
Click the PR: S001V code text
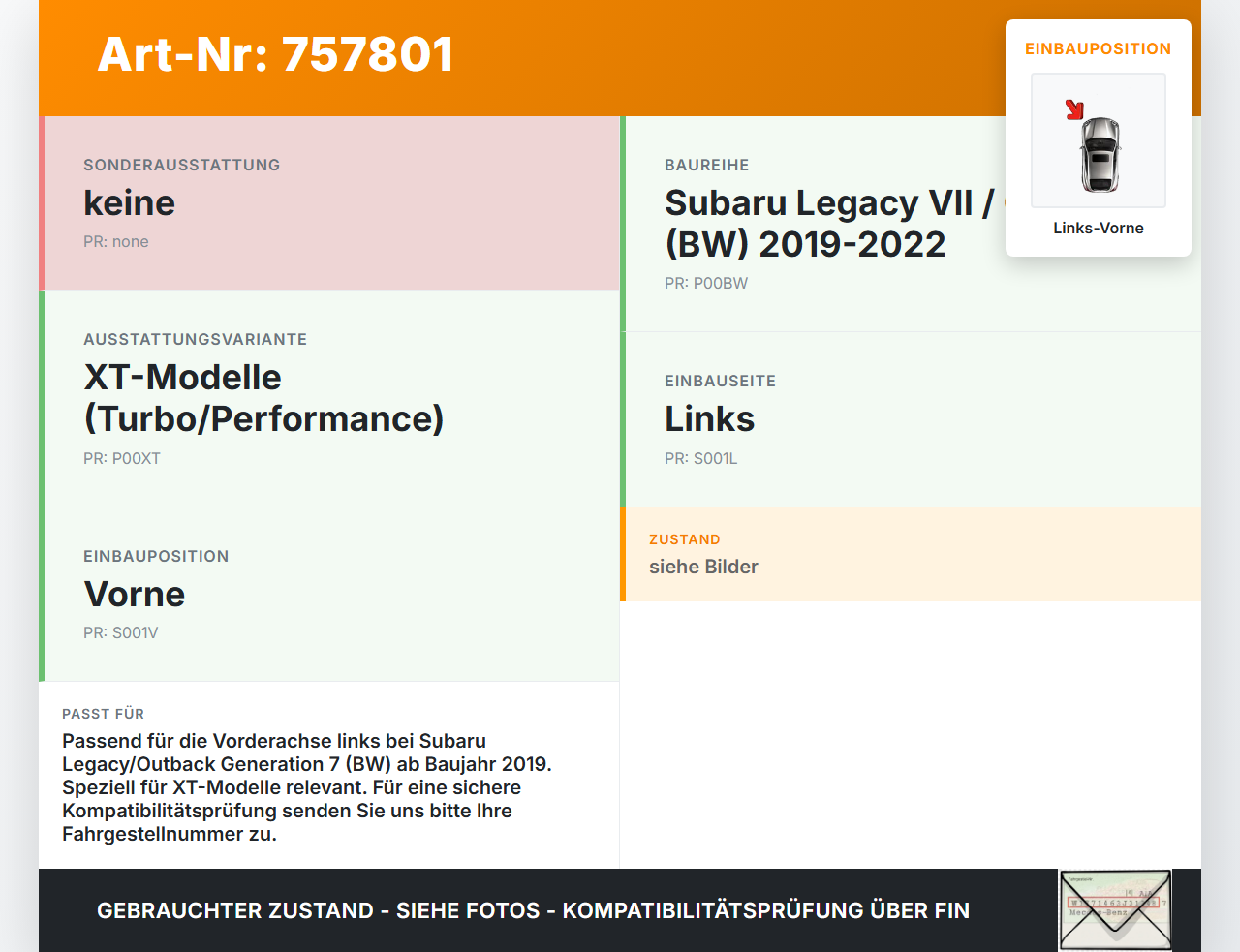coord(121,633)
